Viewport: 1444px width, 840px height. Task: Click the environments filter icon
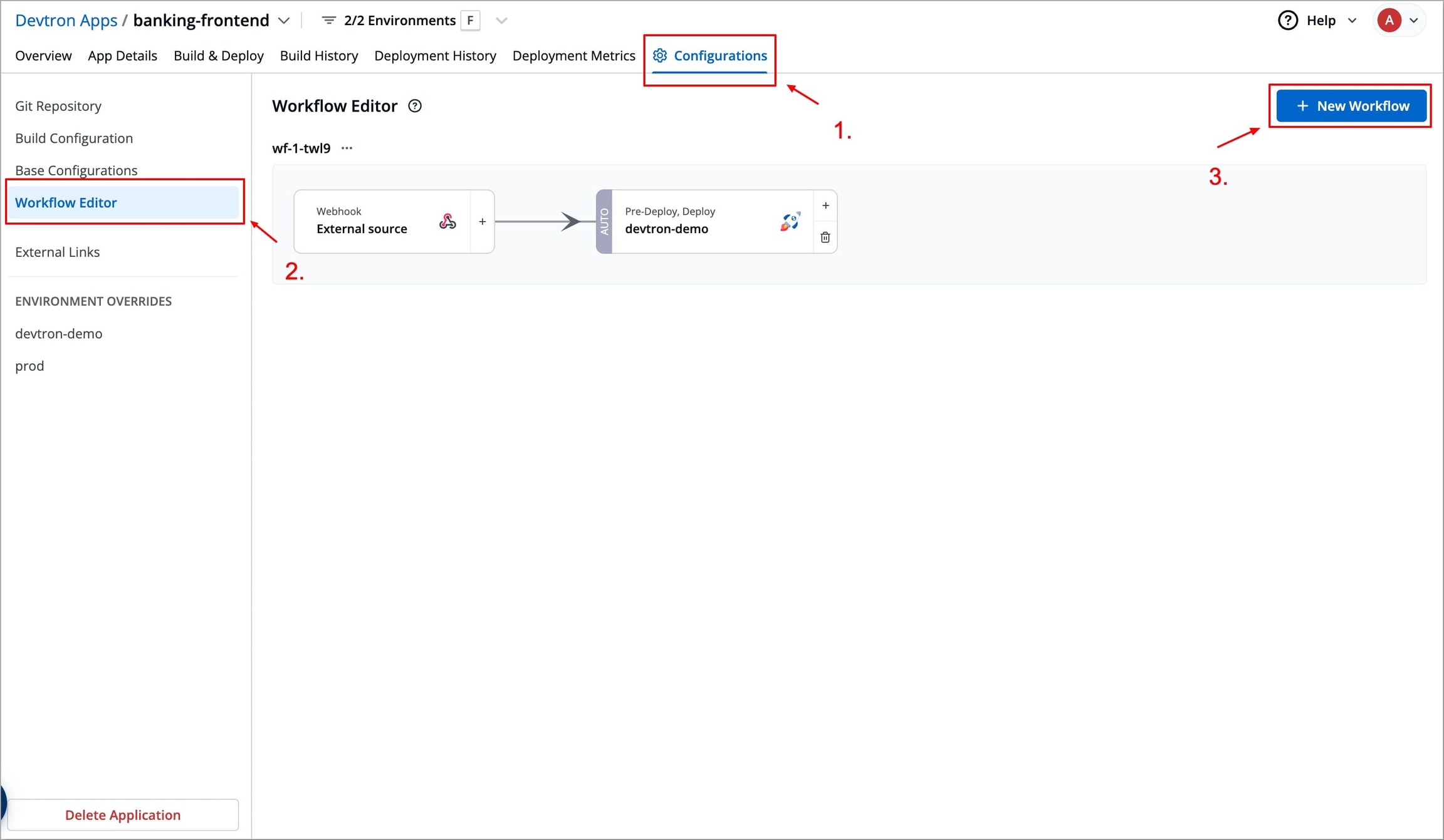328,21
